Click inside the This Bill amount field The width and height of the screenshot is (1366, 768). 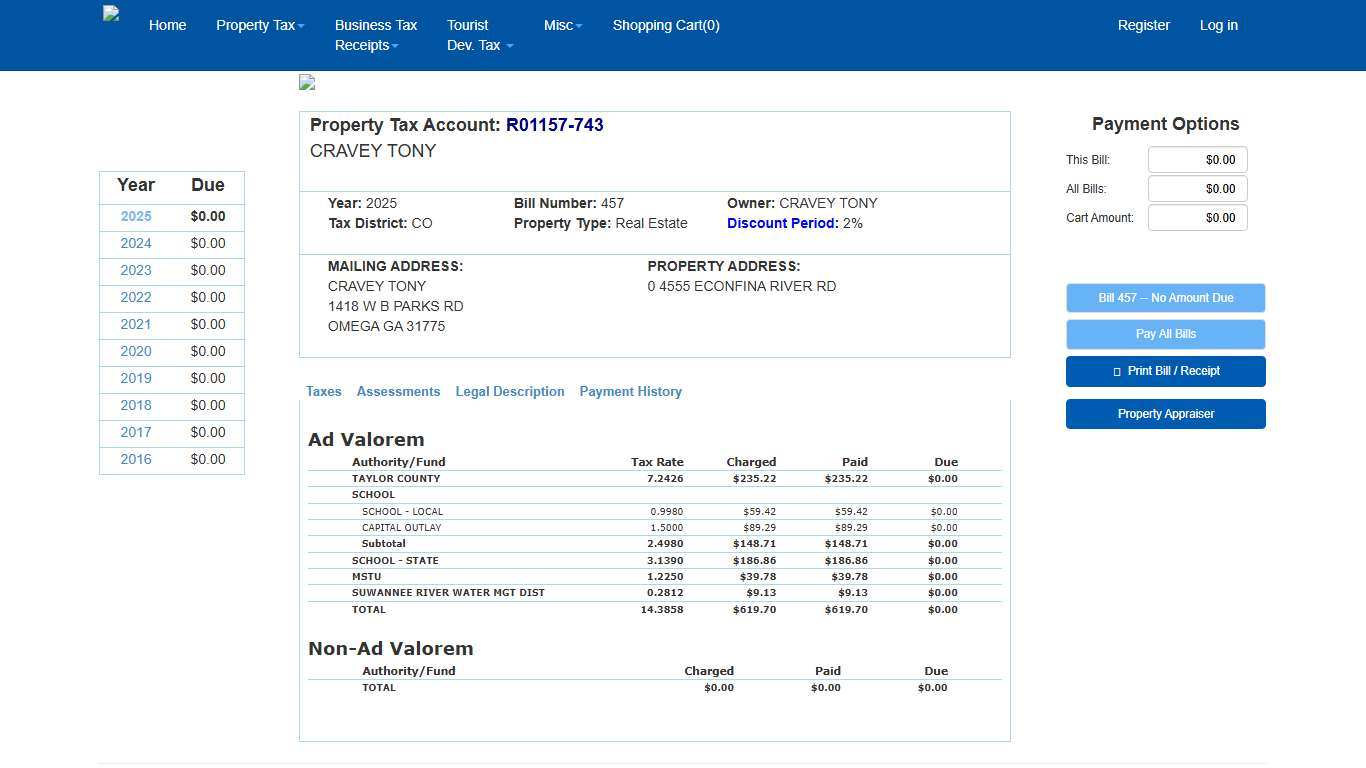[x=1197, y=159]
